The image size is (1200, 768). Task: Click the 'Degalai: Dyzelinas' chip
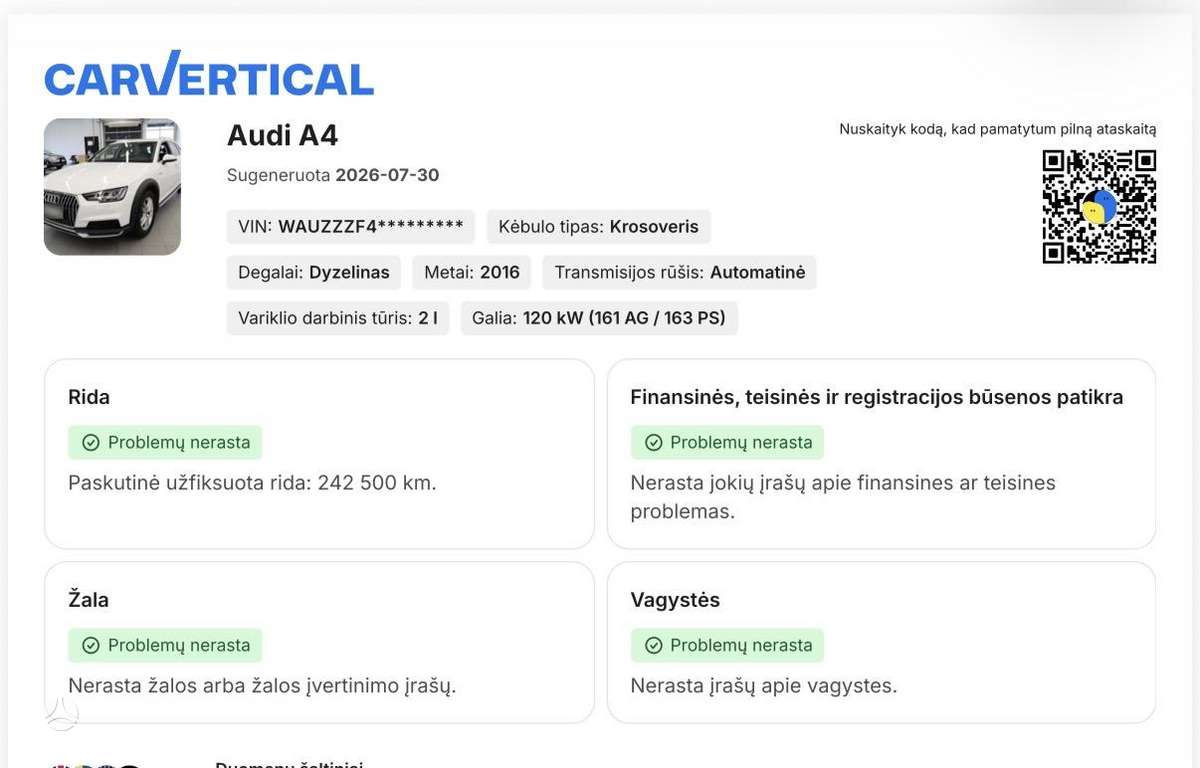point(314,273)
